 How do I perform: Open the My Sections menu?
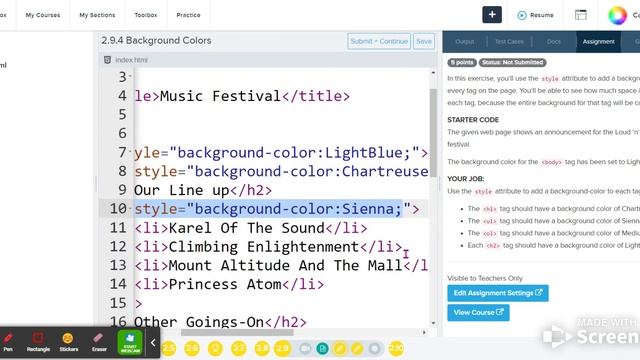tap(97, 15)
